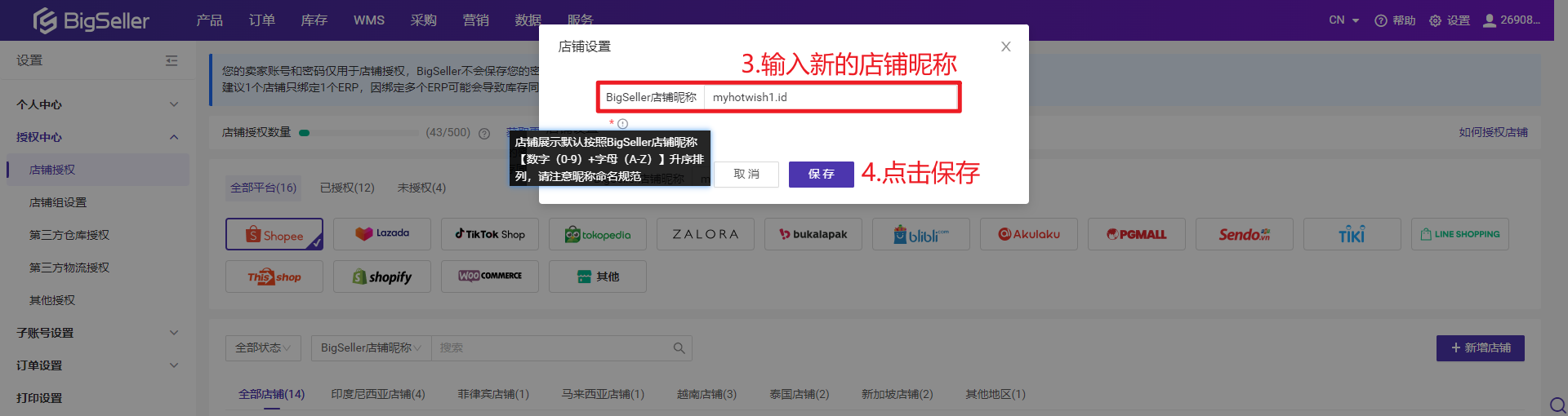Viewport: 1568px width, 416px height.
Task: Open the 营销 top menu
Action: pos(475,20)
